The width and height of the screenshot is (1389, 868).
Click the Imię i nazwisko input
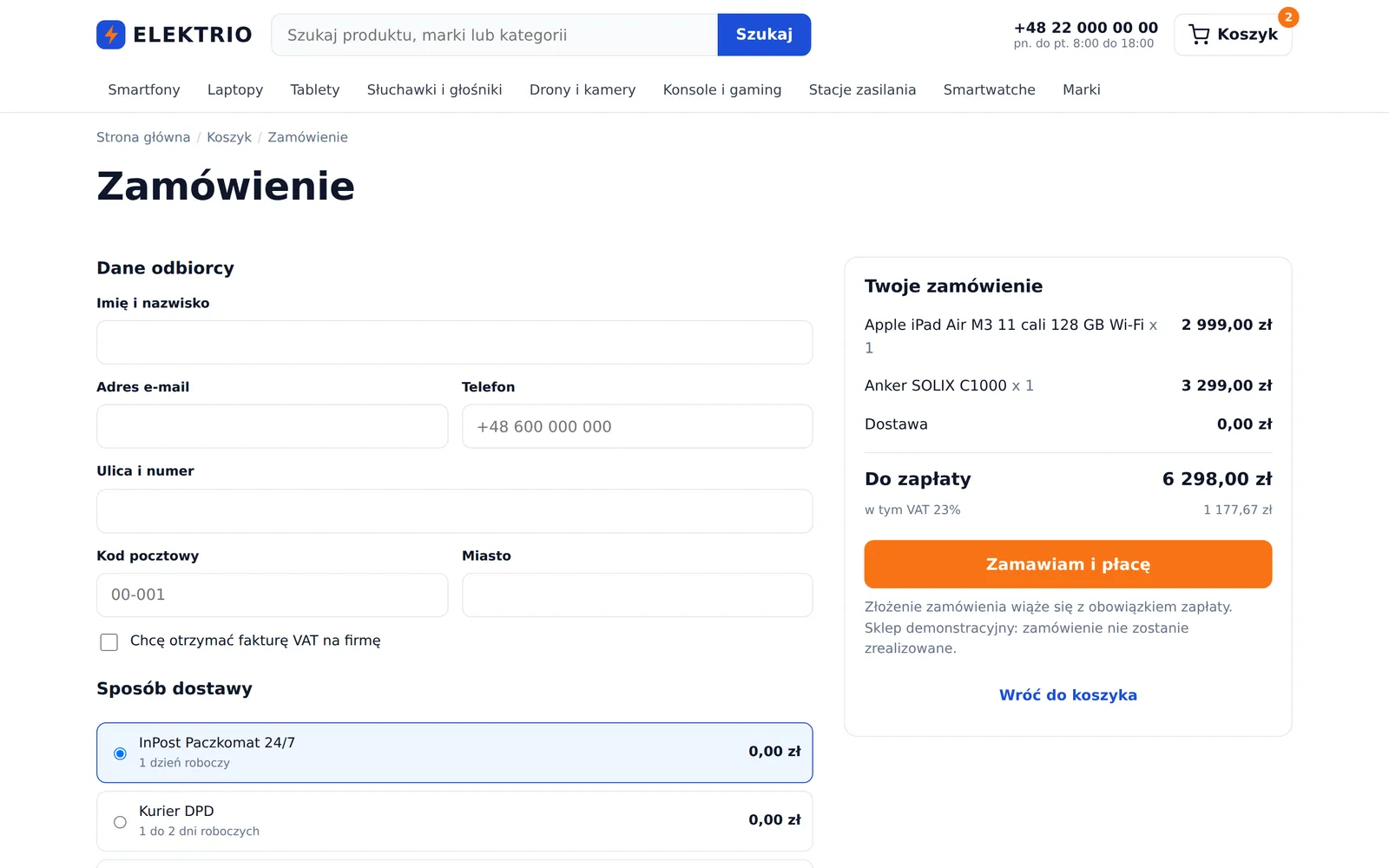tap(455, 343)
